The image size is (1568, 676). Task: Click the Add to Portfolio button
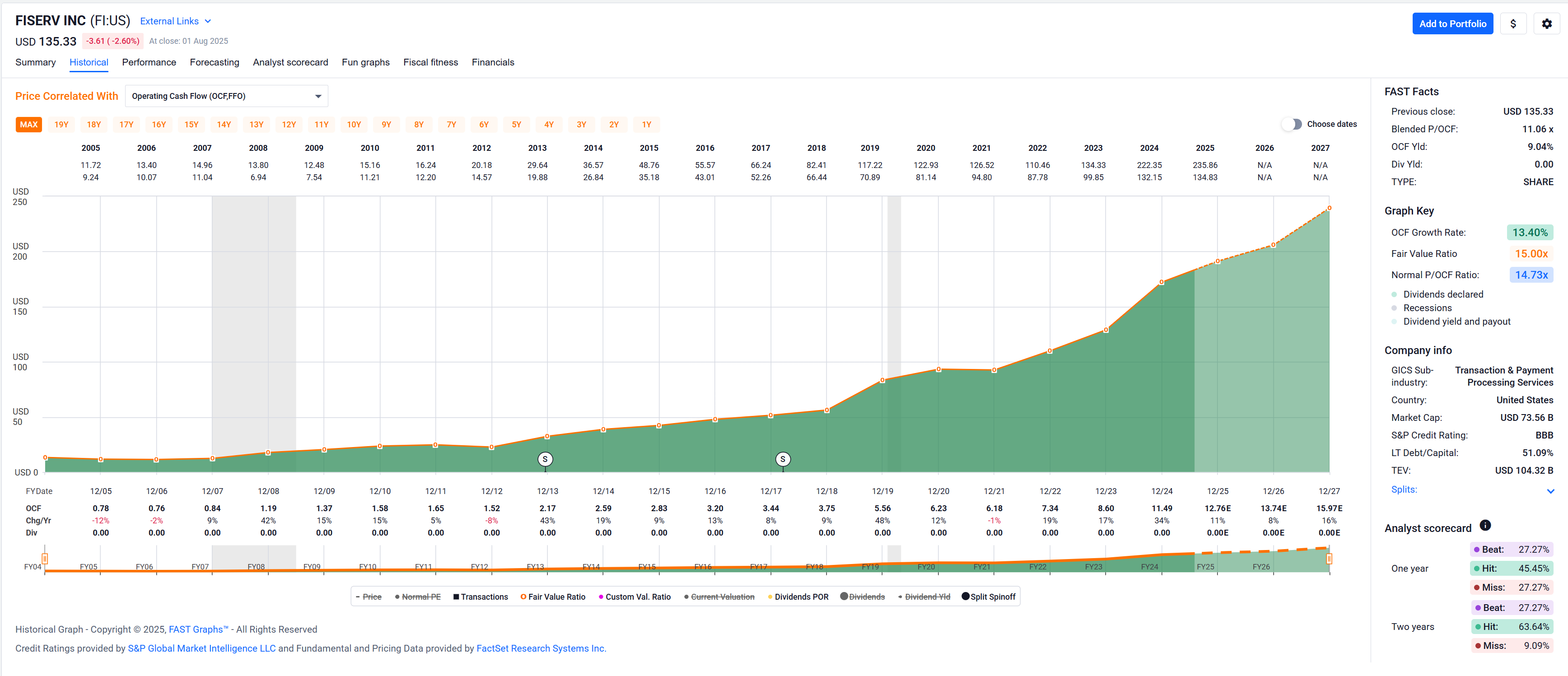click(x=1452, y=24)
